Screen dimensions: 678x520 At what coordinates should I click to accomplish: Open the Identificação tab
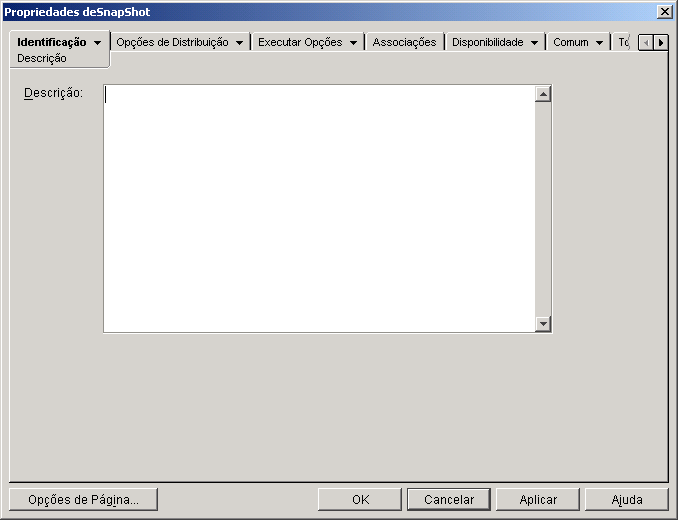tap(51, 42)
